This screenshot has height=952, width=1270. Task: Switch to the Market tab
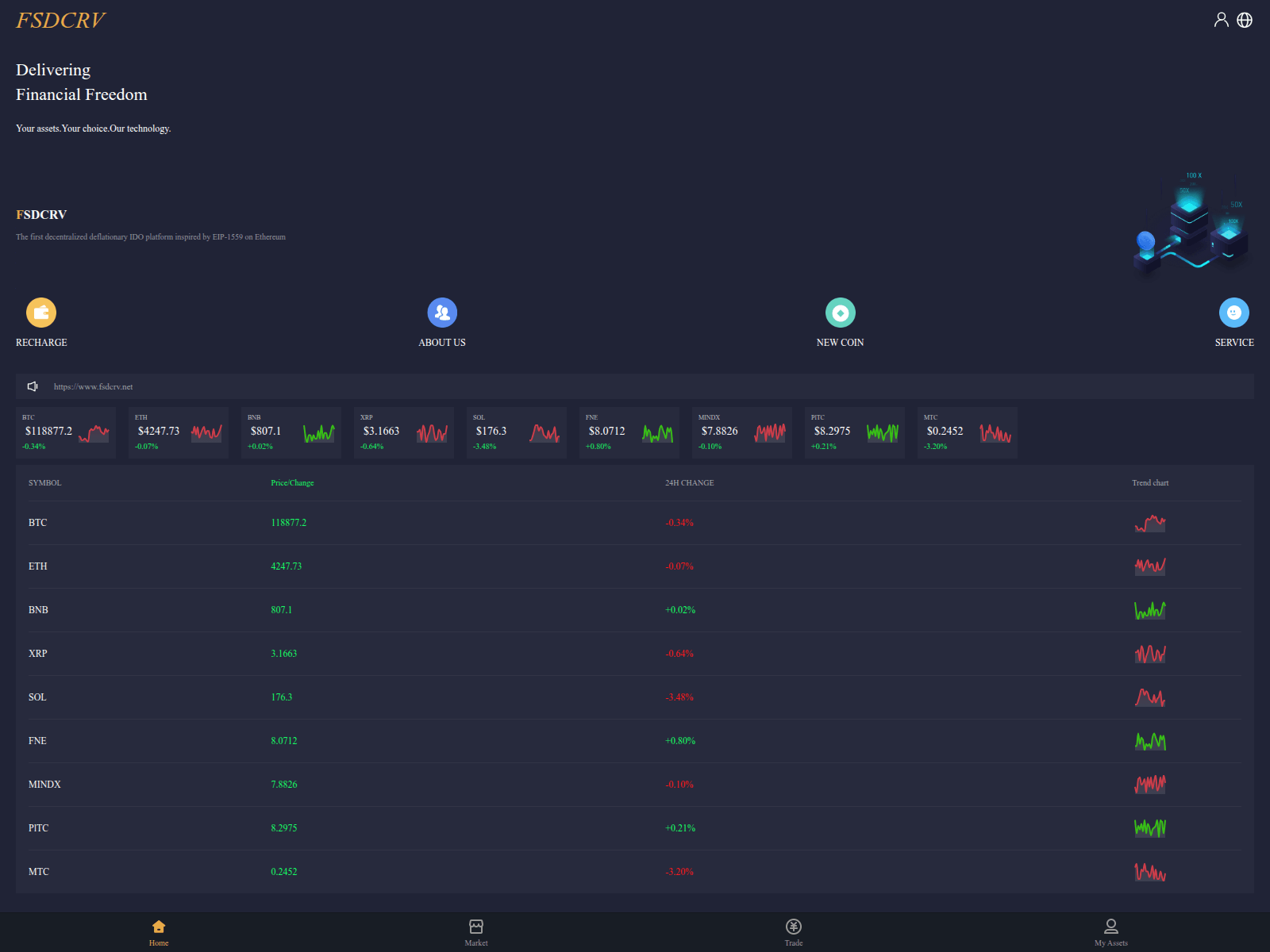pos(476,932)
